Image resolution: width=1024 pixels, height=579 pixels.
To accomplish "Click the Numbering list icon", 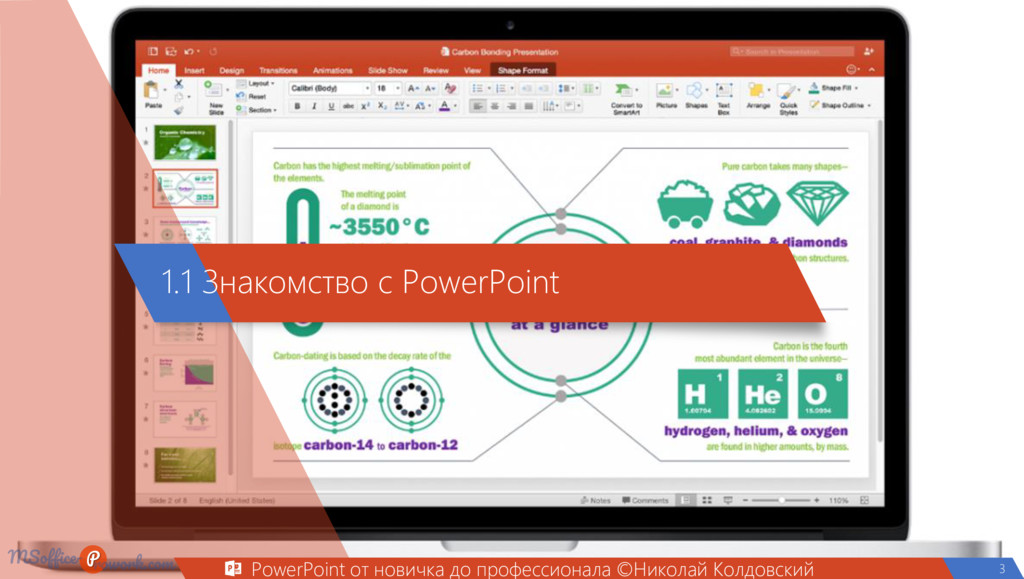I will click(501, 88).
